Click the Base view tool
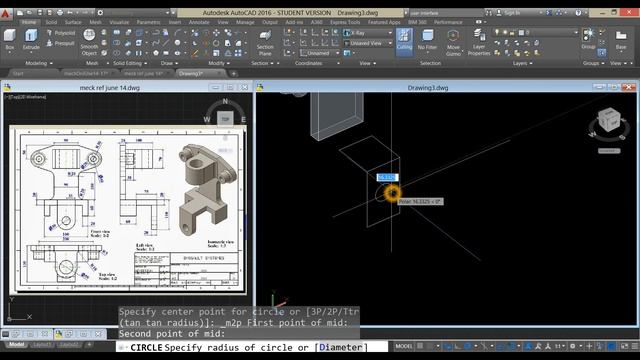The width and height of the screenshot is (640, 360). click(621, 40)
